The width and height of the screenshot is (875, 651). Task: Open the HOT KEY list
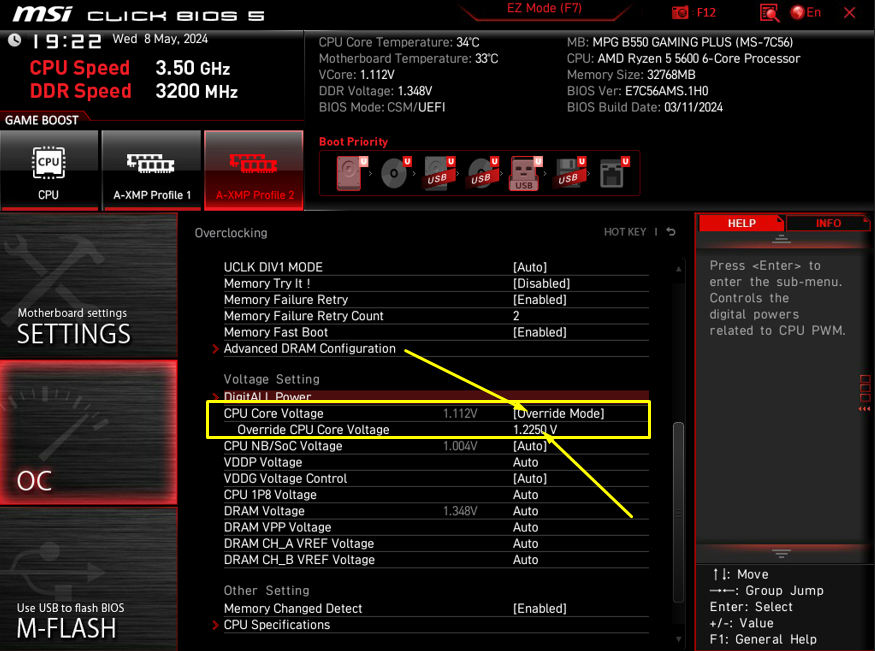pyautogui.click(x=624, y=232)
